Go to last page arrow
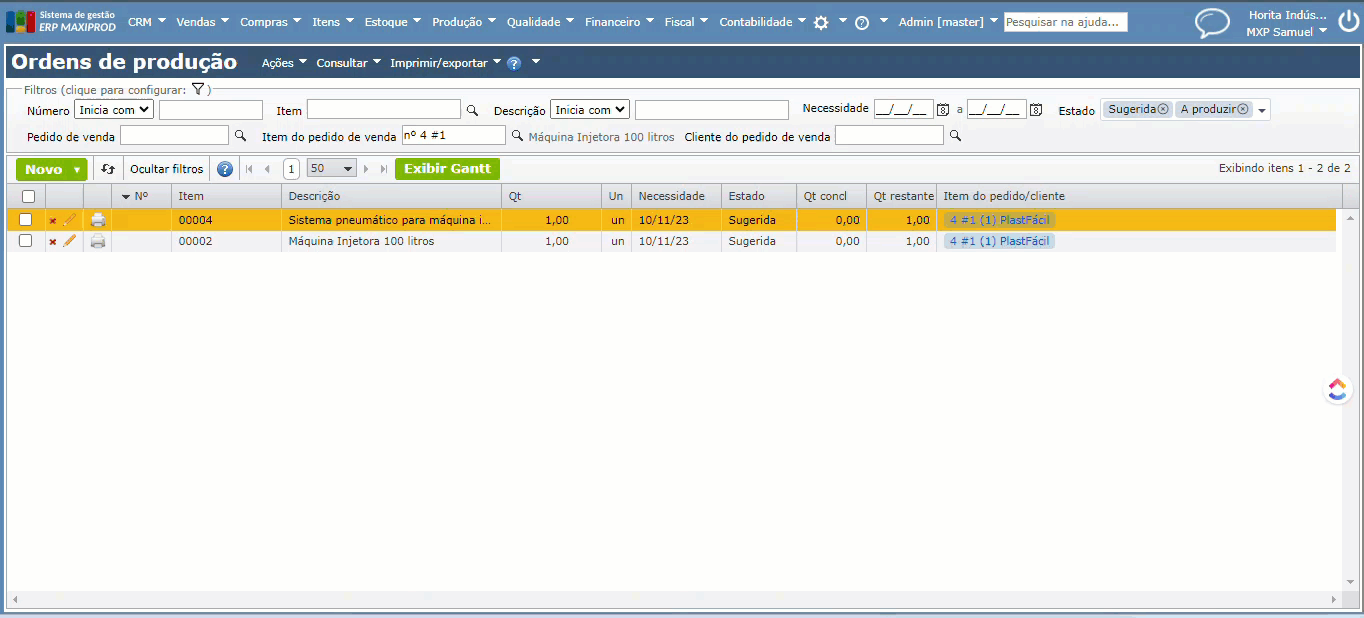Screen dimensions: 1364x618 [383, 169]
